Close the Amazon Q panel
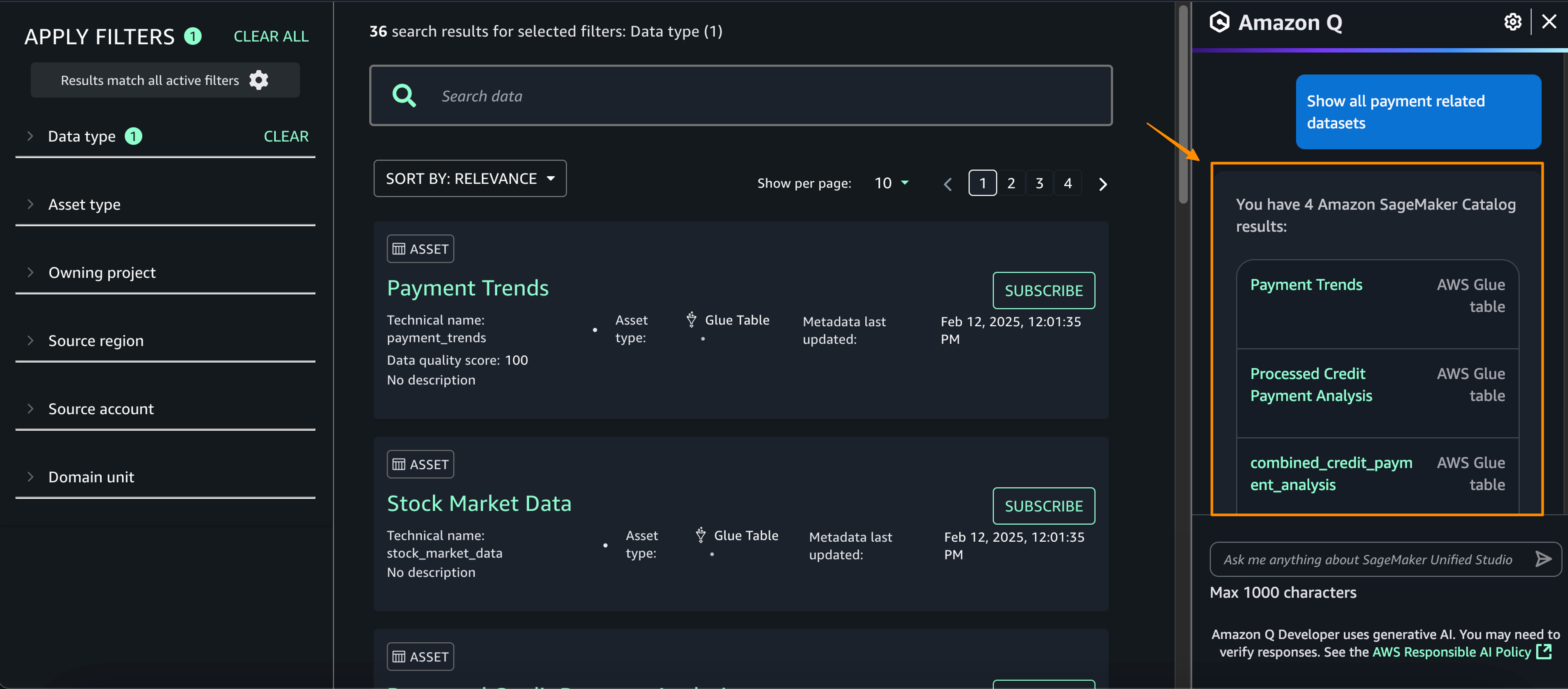The height and width of the screenshot is (689, 1568). coord(1548,23)
